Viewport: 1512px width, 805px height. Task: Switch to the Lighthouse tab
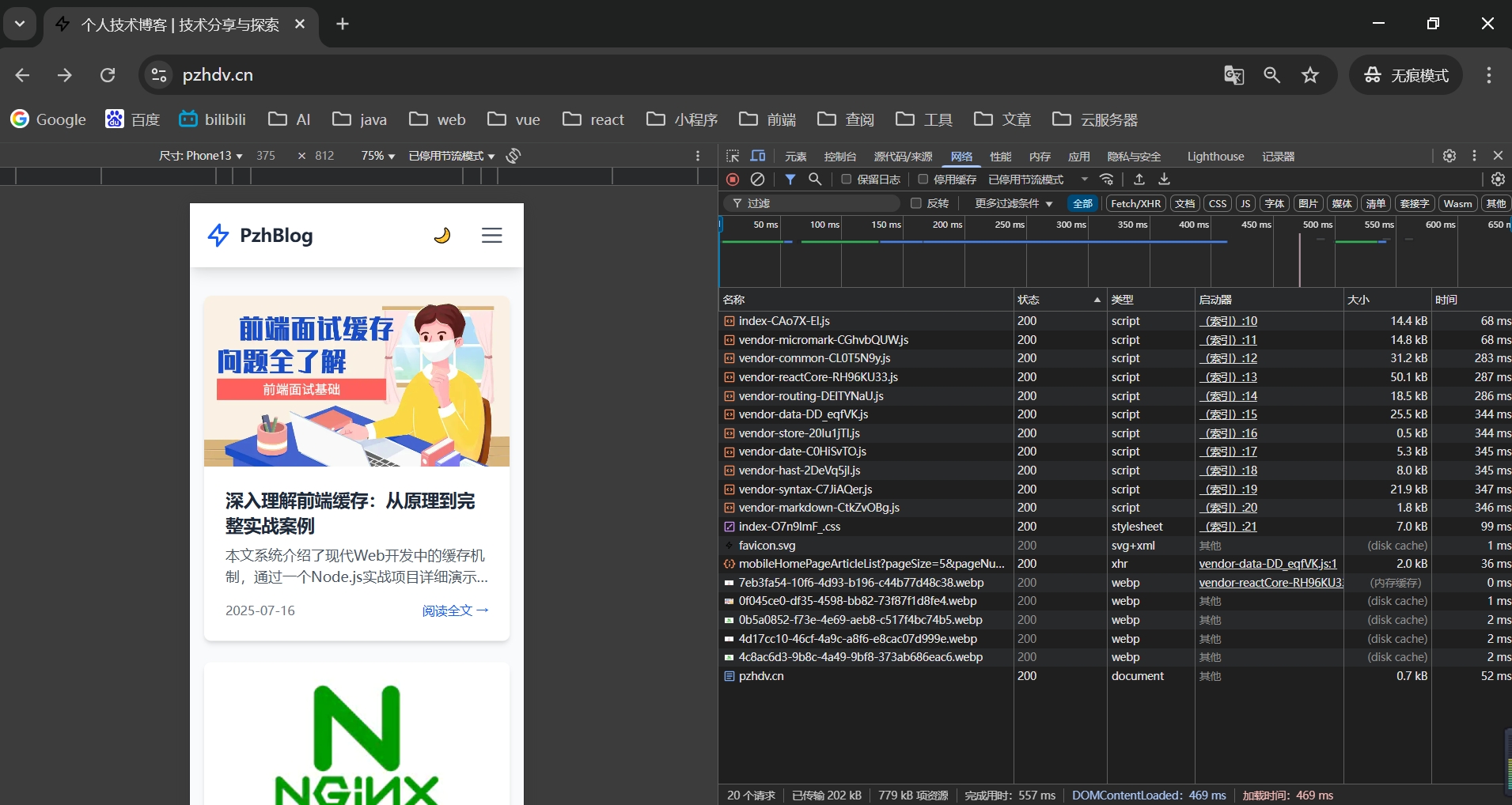coord(1215,157)
